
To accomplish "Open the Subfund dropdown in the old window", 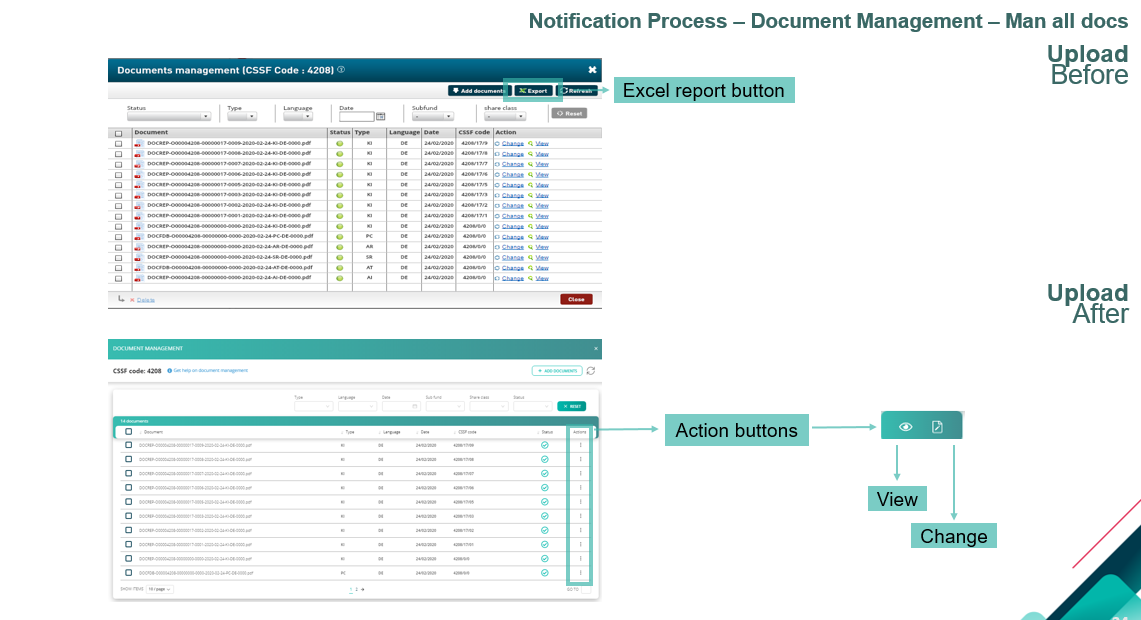I will click(432, 116).
